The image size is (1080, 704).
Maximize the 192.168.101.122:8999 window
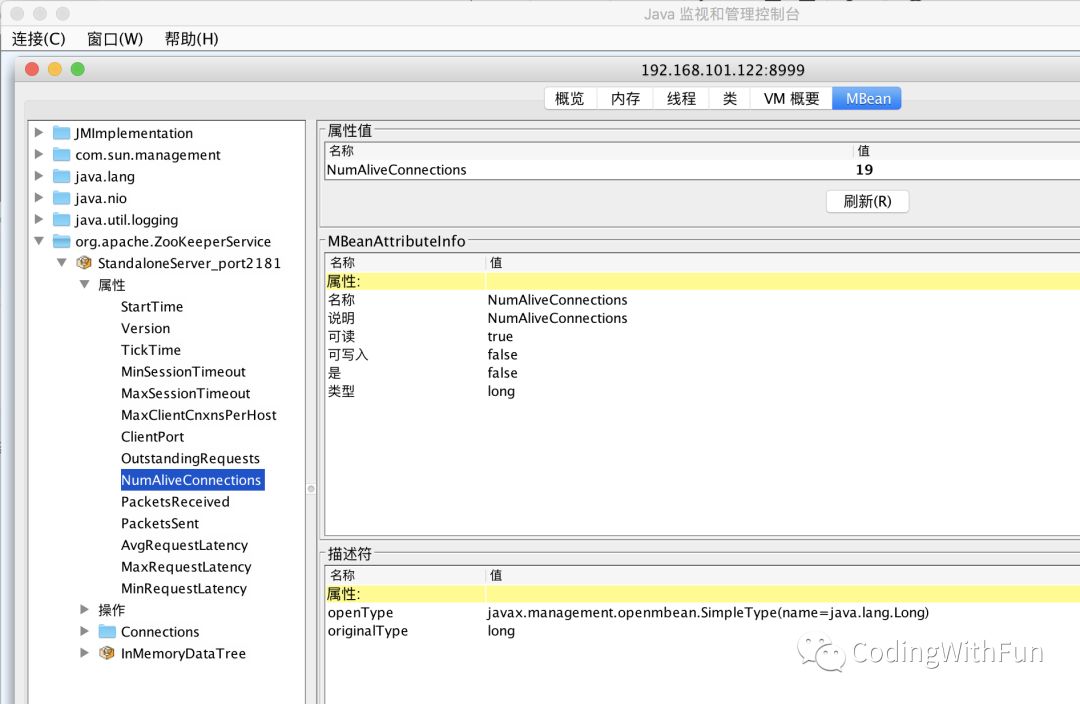pyautogui.click(x=78, y=69)
